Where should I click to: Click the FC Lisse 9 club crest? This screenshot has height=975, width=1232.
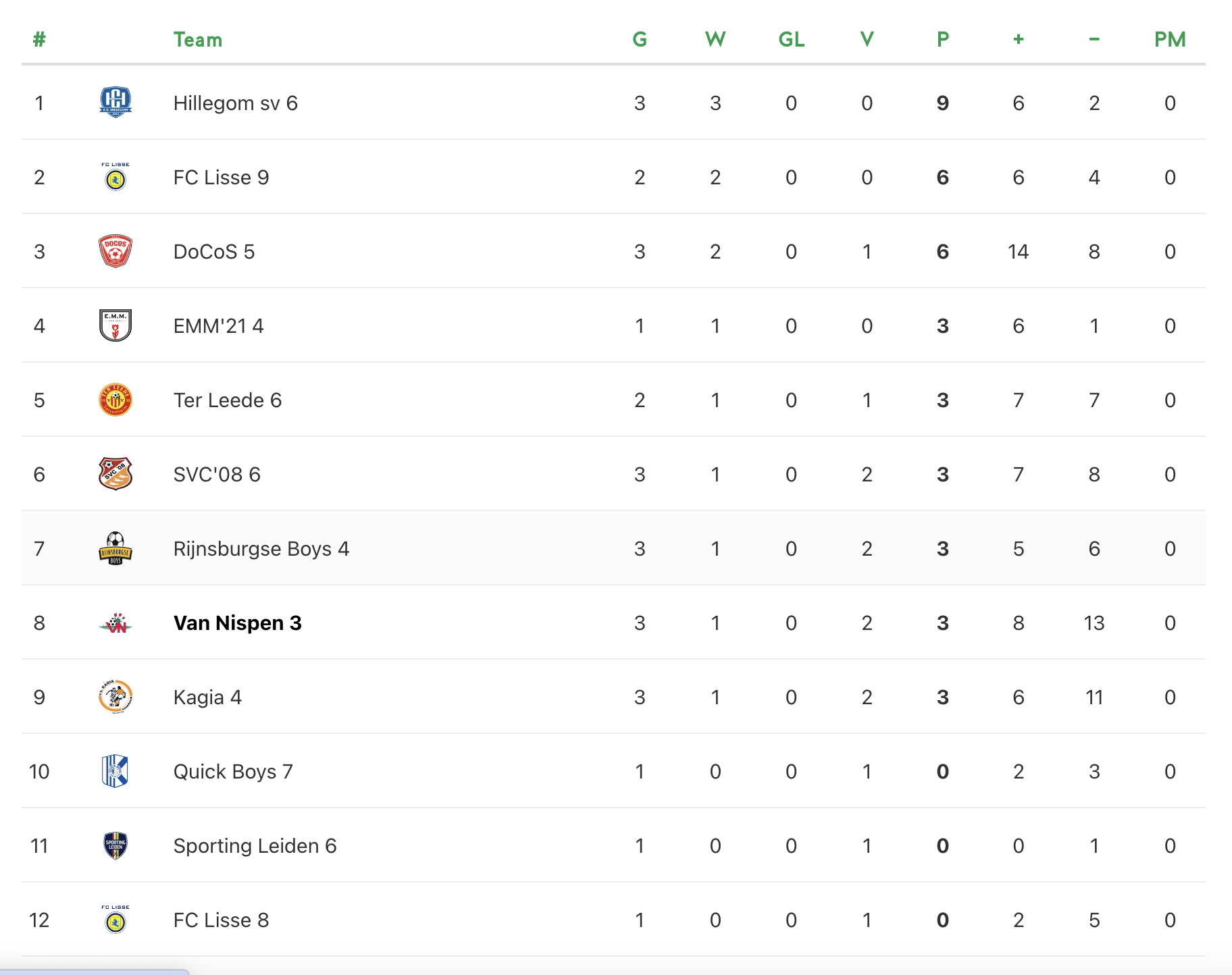(115, 178)
